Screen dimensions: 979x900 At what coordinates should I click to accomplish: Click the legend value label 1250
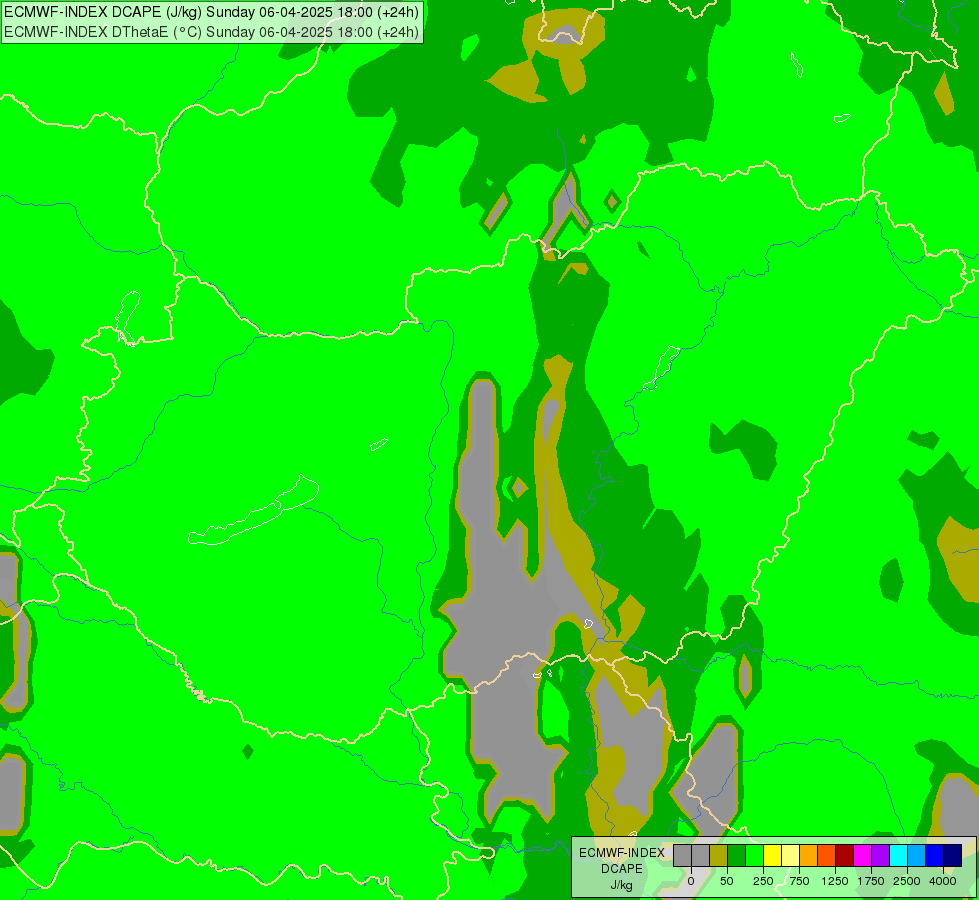pos(835,881)
